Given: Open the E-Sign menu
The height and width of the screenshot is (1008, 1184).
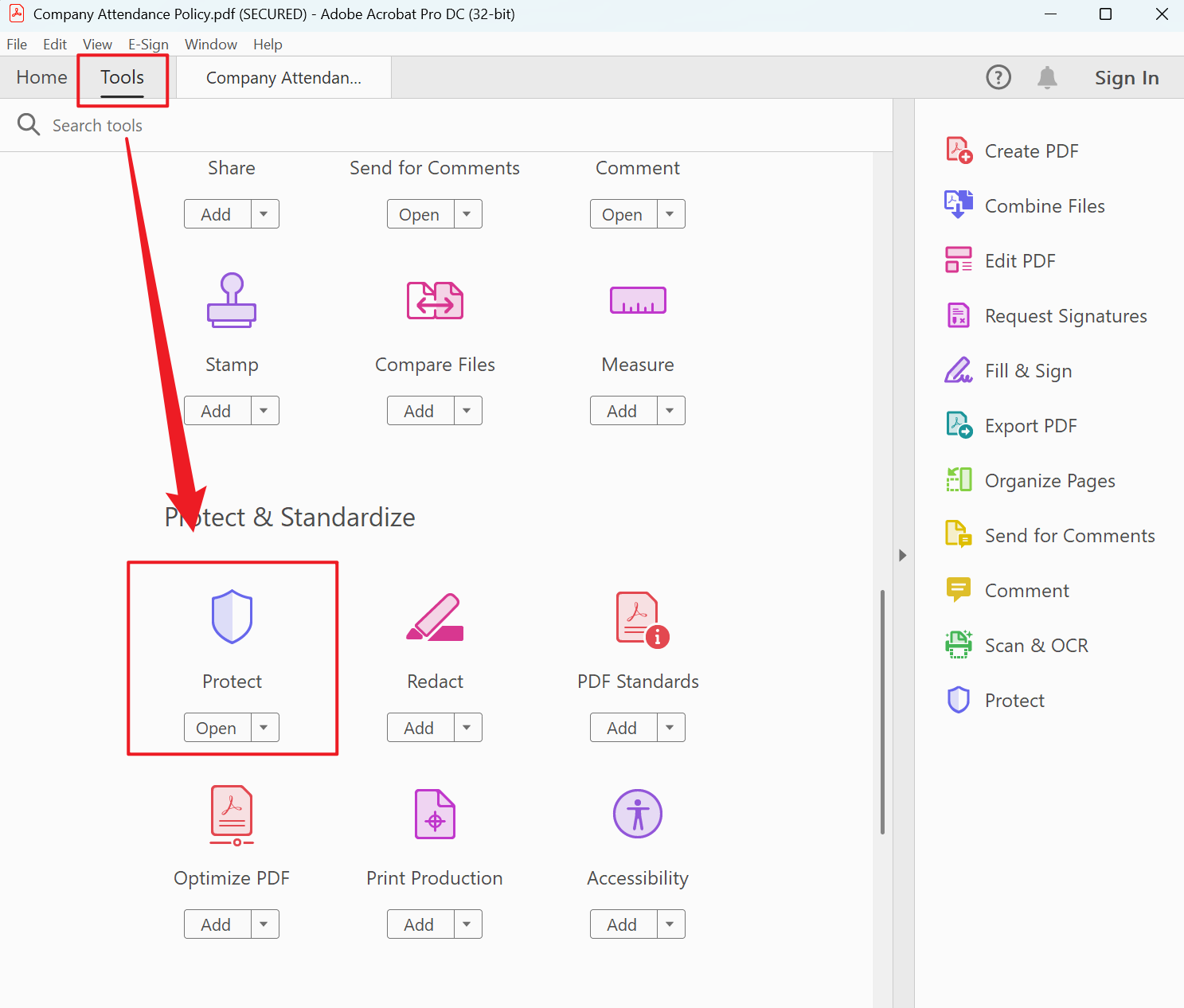Looking at the screenshot, I should tap(148, 45).
